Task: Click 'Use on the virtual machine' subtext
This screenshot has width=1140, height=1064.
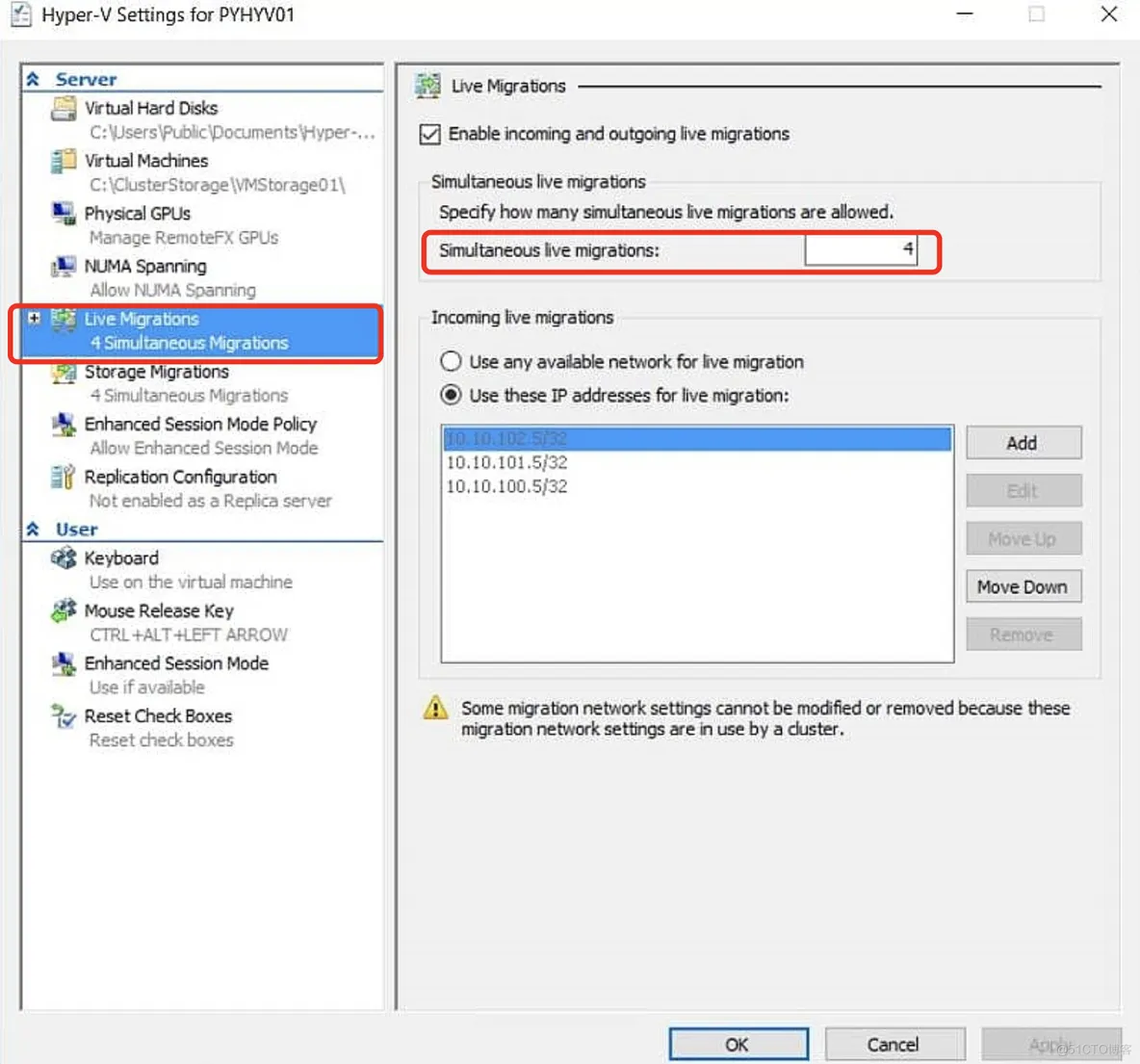Action: point(192,582)
